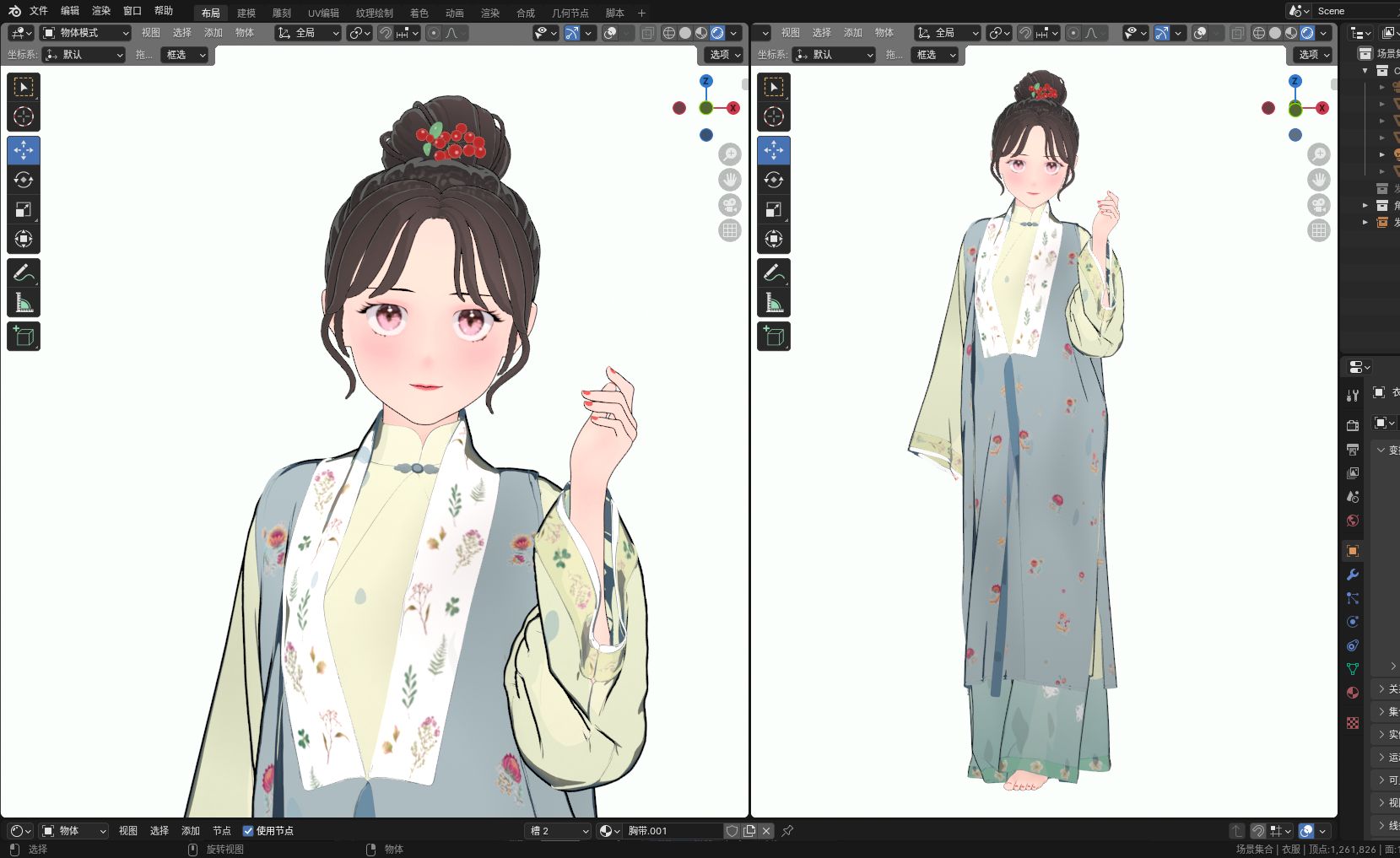Open Object Mode dropdown in left viewport
This screenshot has width=1400, height=858.
click(x=86, y=33)
